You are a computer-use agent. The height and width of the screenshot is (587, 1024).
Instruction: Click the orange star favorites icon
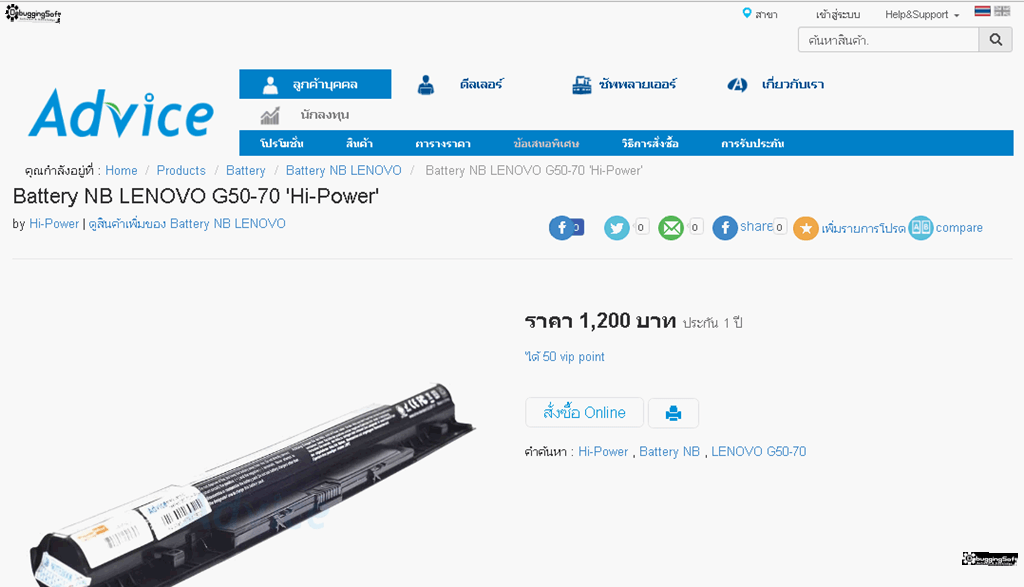click(805, 228)
